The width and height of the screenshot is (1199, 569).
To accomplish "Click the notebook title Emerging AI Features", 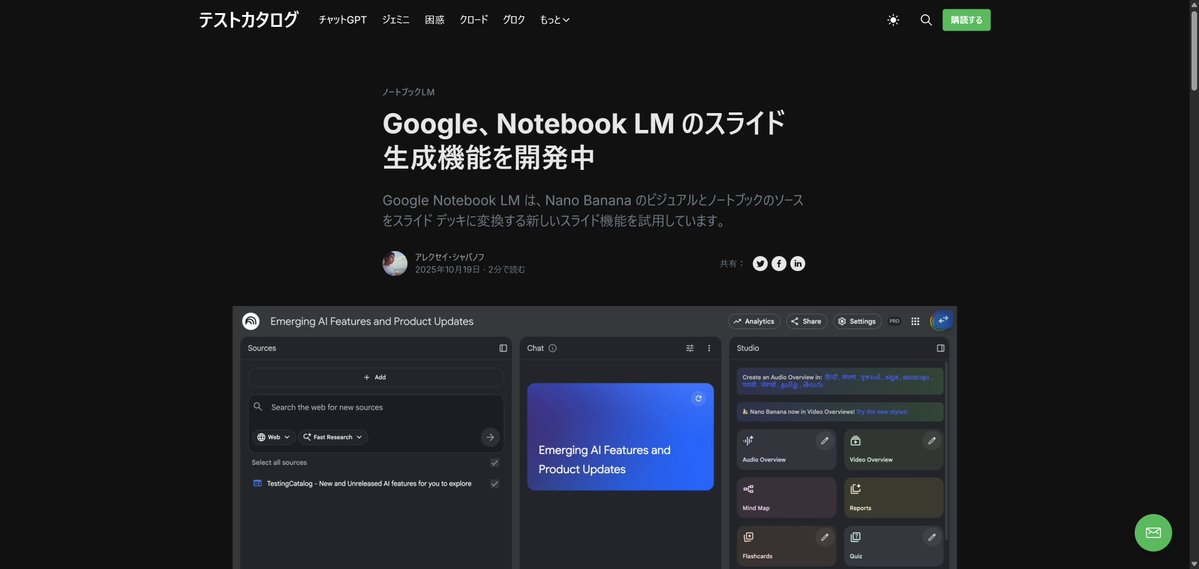I will point(372,321).
